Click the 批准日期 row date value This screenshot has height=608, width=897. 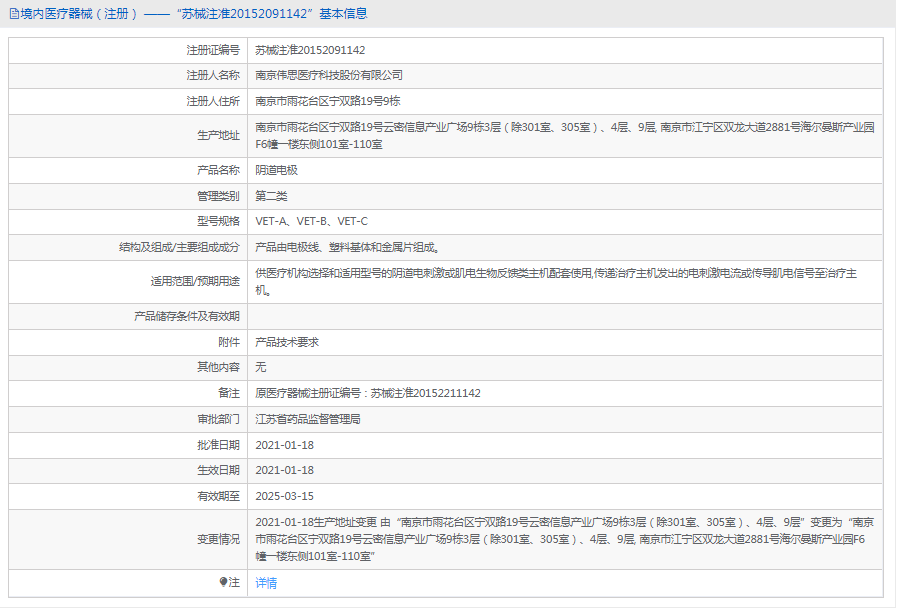pos(285,445)
